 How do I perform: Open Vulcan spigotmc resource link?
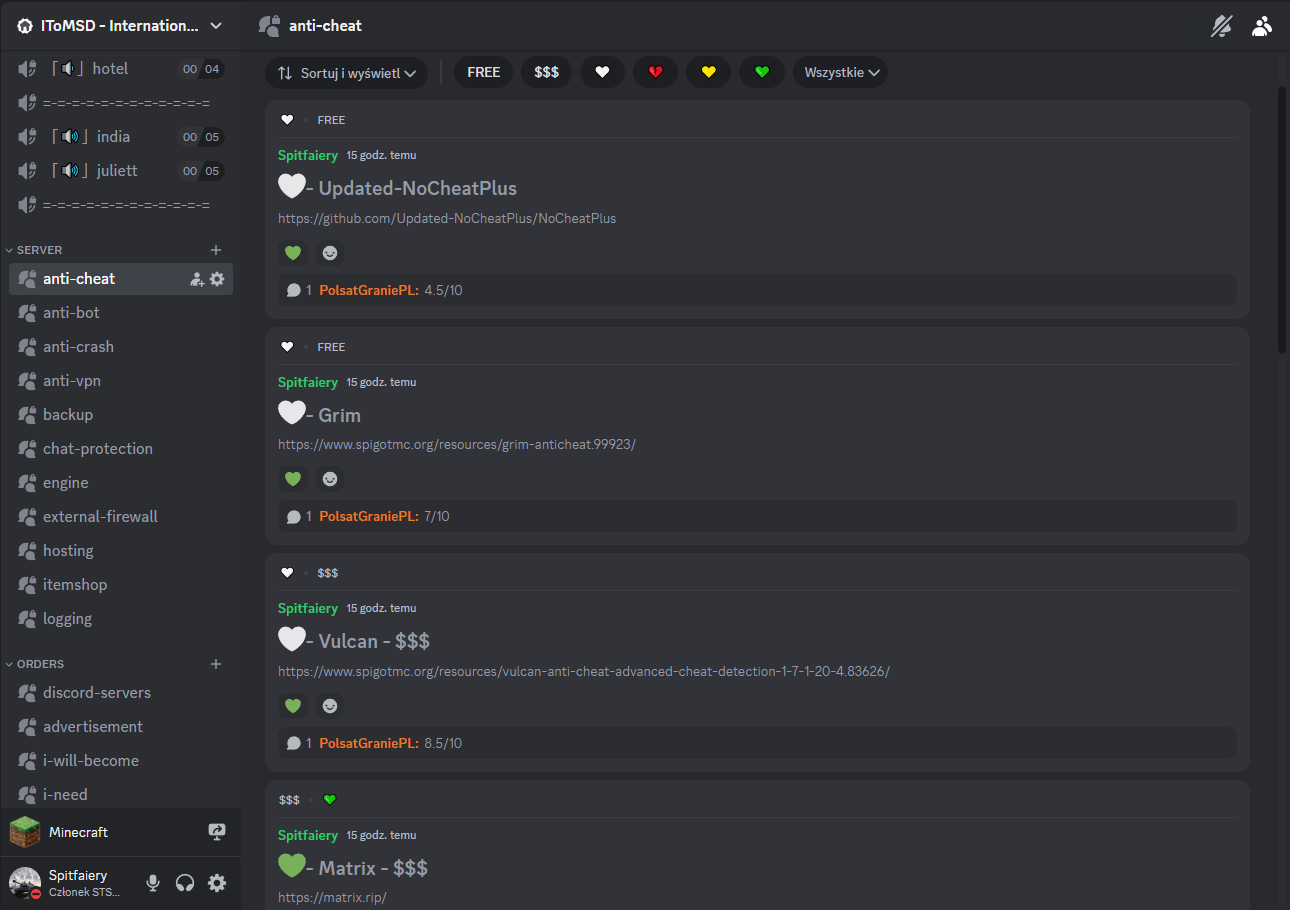tap(584, 671)
